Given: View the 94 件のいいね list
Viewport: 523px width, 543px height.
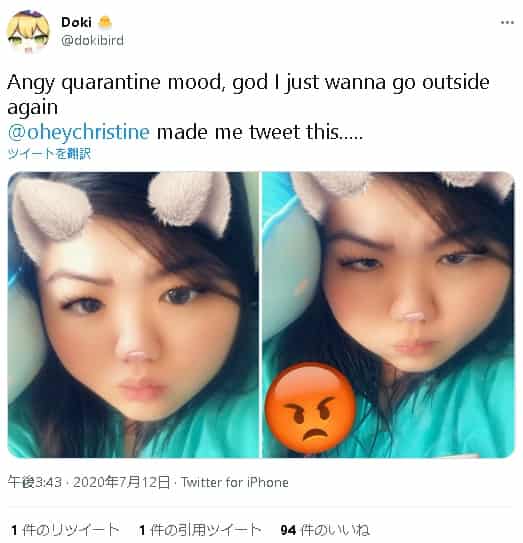Looking at the screenshot, I should tap(325, 530).
